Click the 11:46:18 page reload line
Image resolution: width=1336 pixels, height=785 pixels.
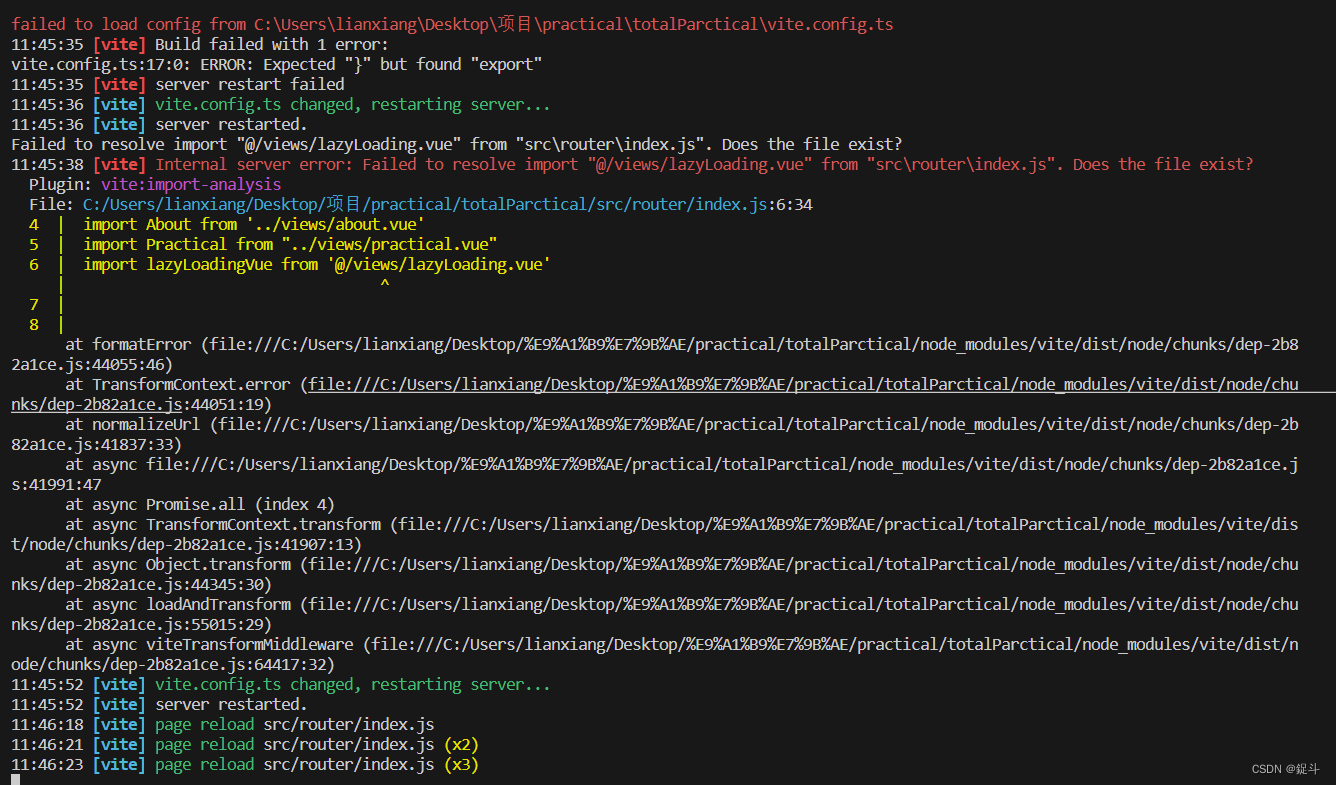click(223, 724)
